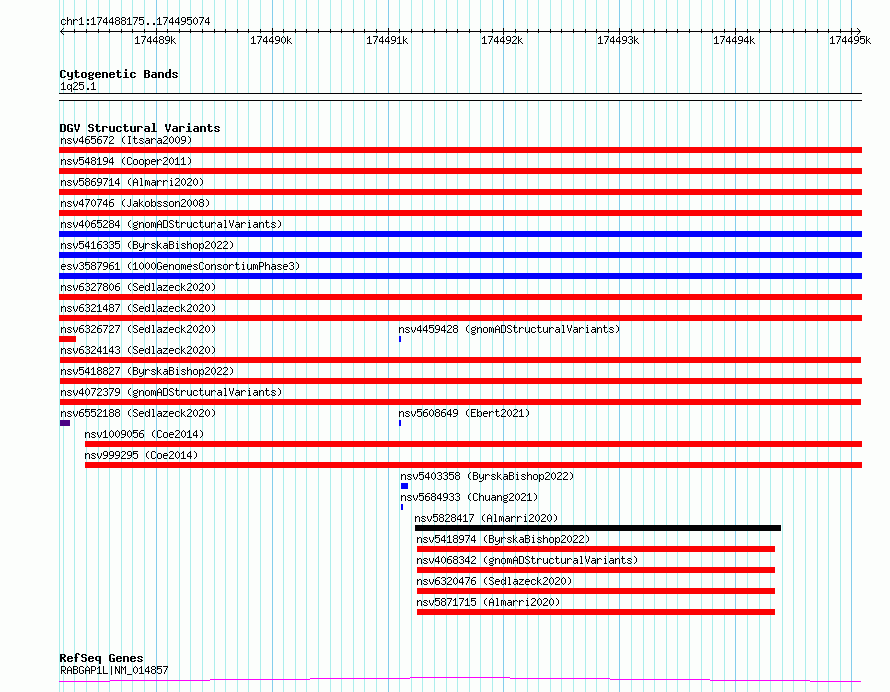Open nsv5684933 (Chuang2021) label
890x692 pixels.
tap(469, 497)
